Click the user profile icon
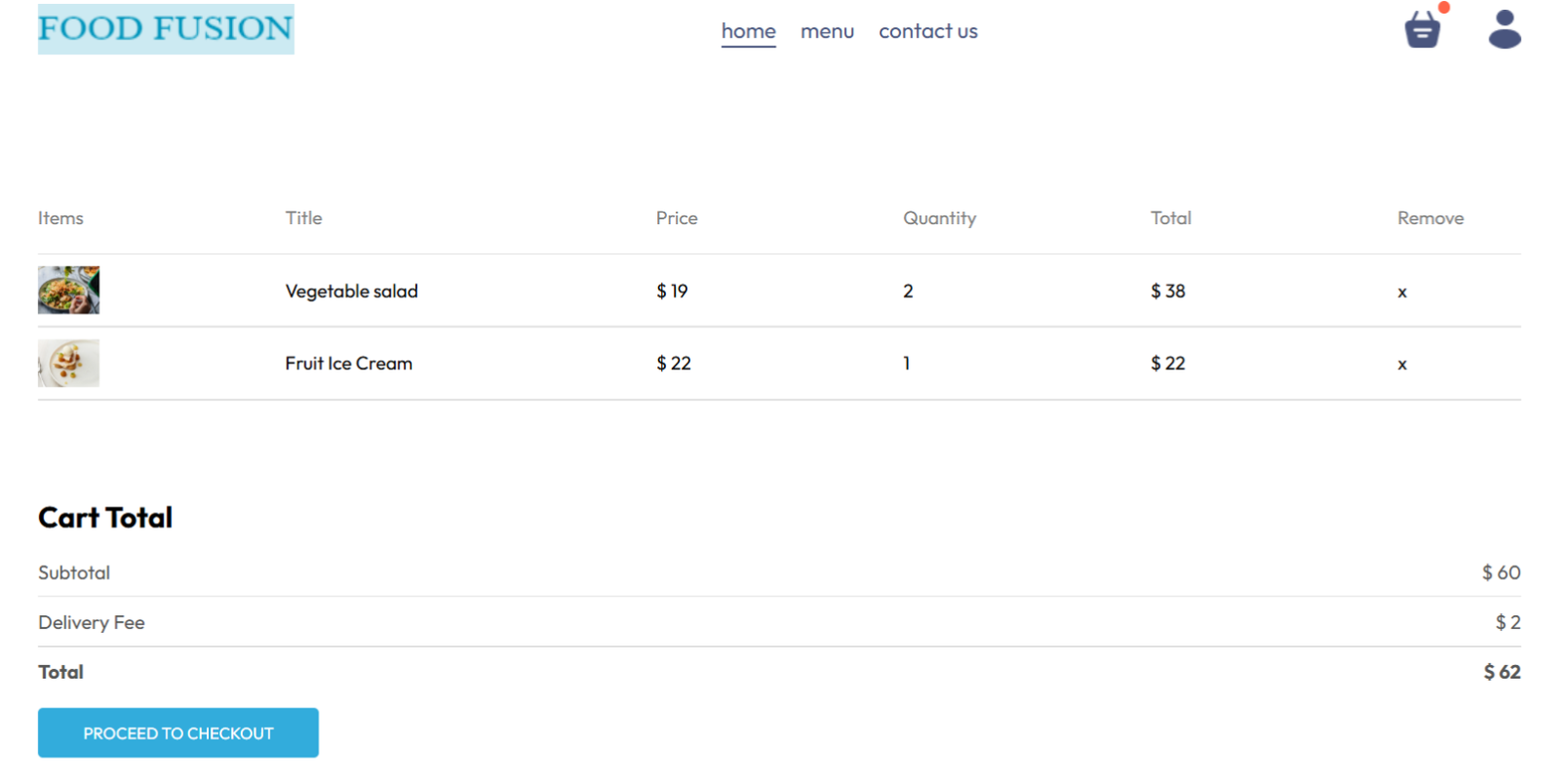This screenshot has height=783, width=1568. tap(1504, 29)
